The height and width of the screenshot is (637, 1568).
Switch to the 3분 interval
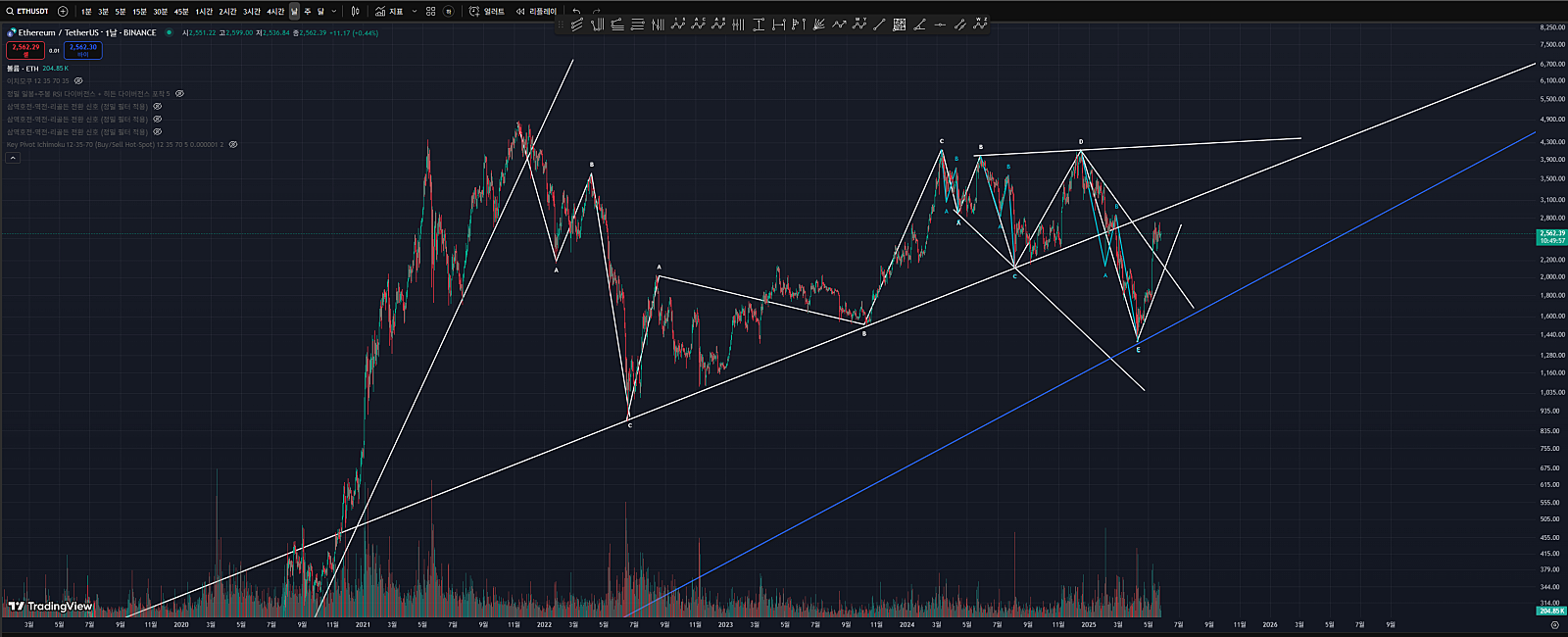pyautogui.click(x=103, y=12)
